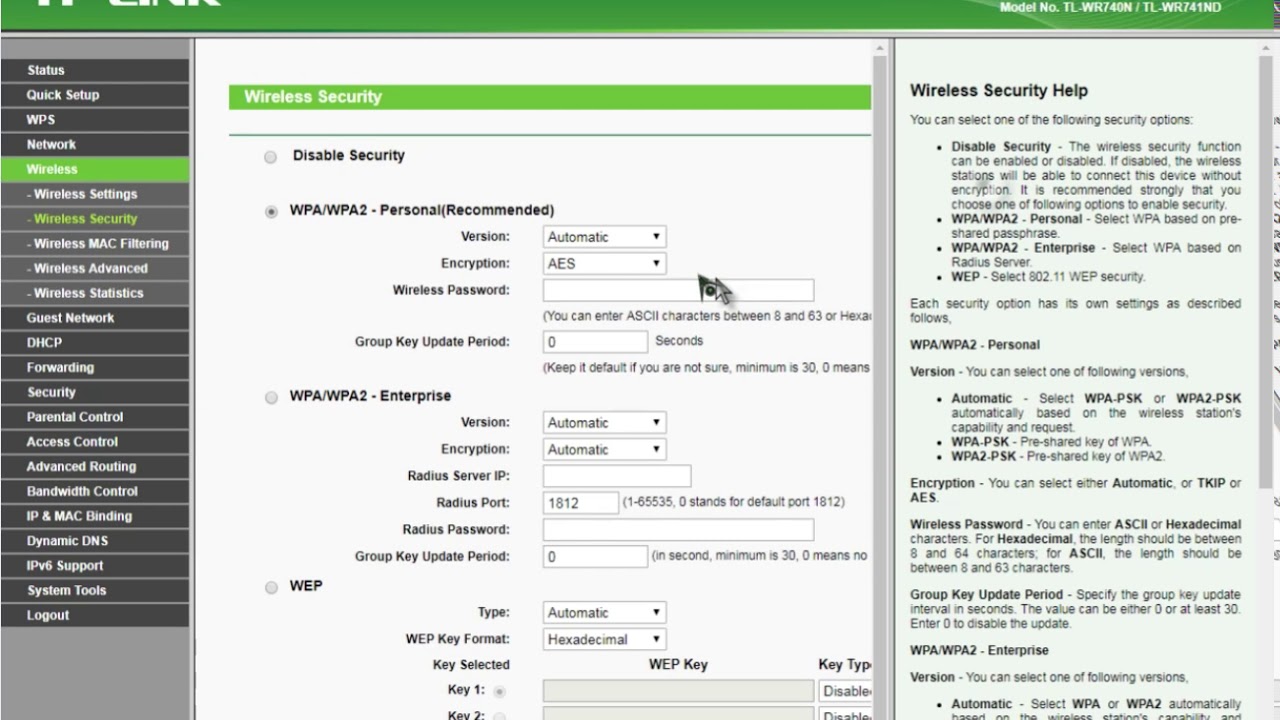
Task: Click the WEP Key 1 text field
Action: [x=678, y=691]
